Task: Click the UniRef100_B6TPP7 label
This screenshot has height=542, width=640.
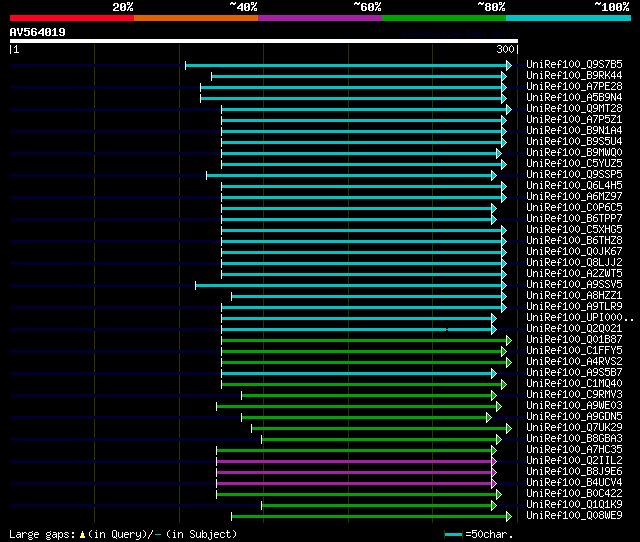Action: click(x=574, y=219)
